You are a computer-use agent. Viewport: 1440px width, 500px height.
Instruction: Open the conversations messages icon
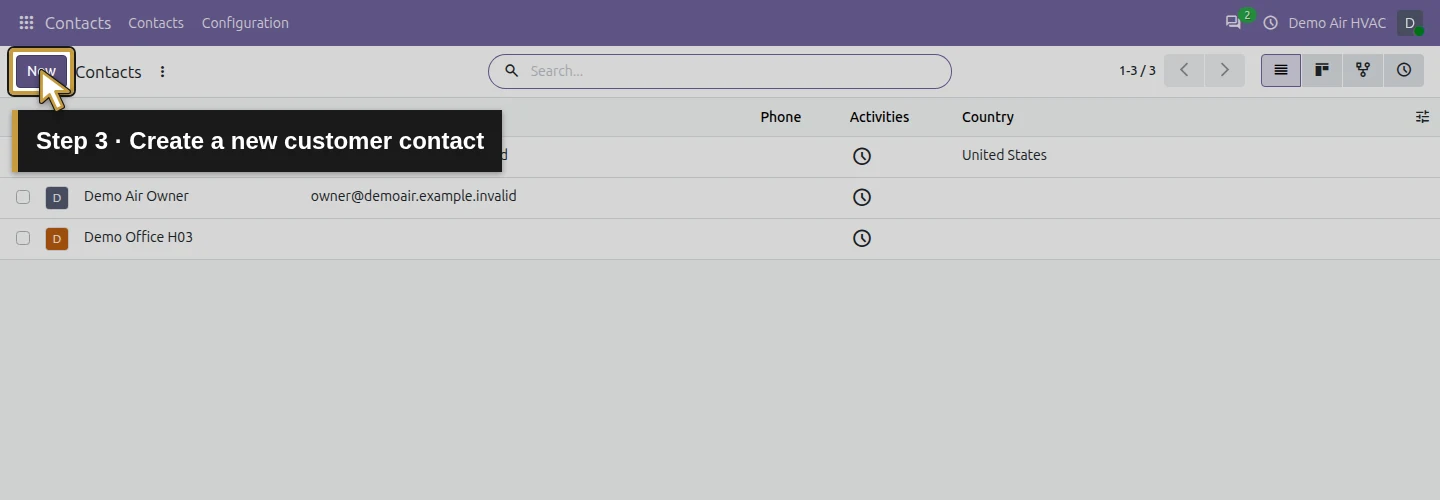pos(1233,22)
